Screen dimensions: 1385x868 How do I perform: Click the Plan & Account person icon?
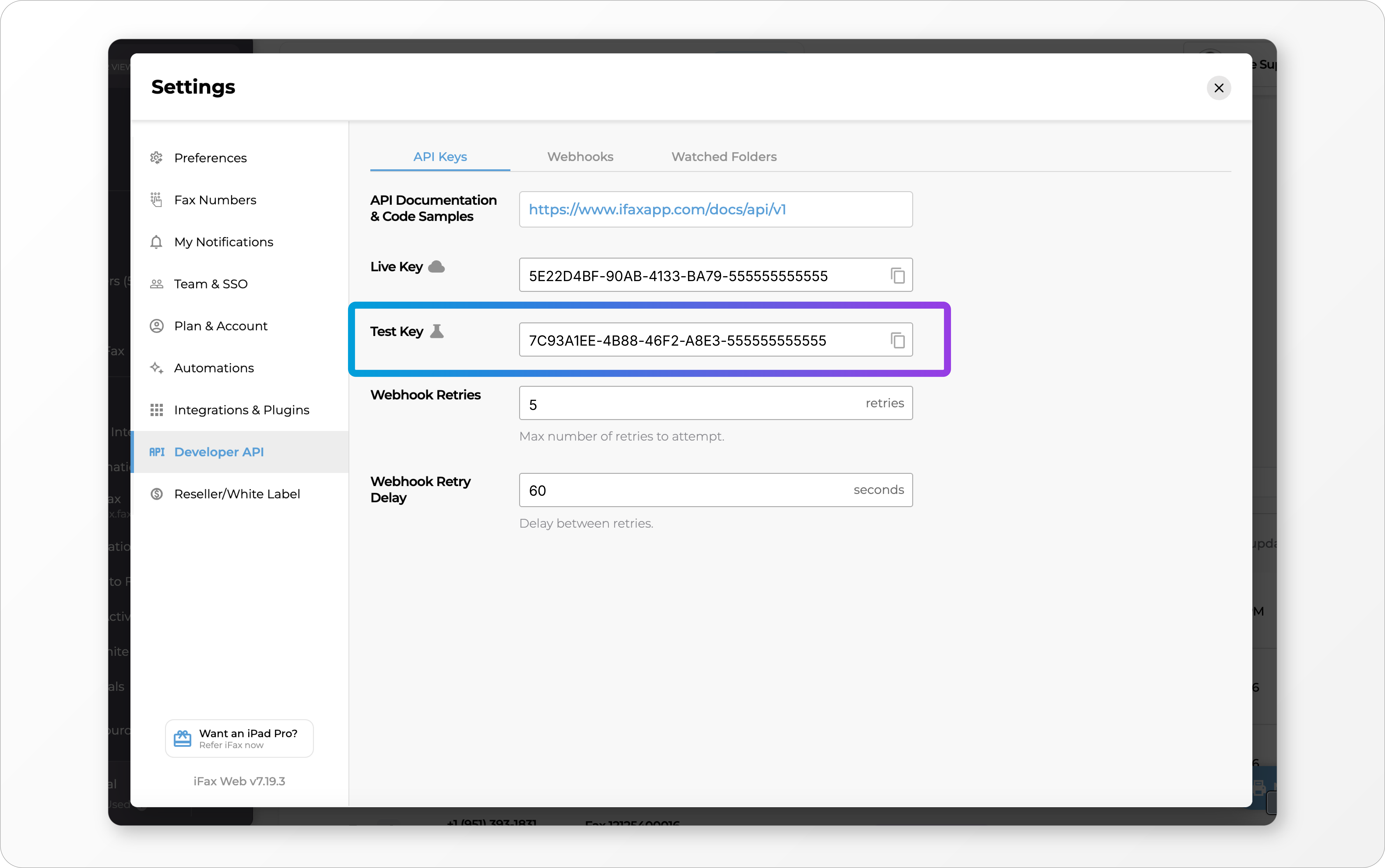(156, 326)
